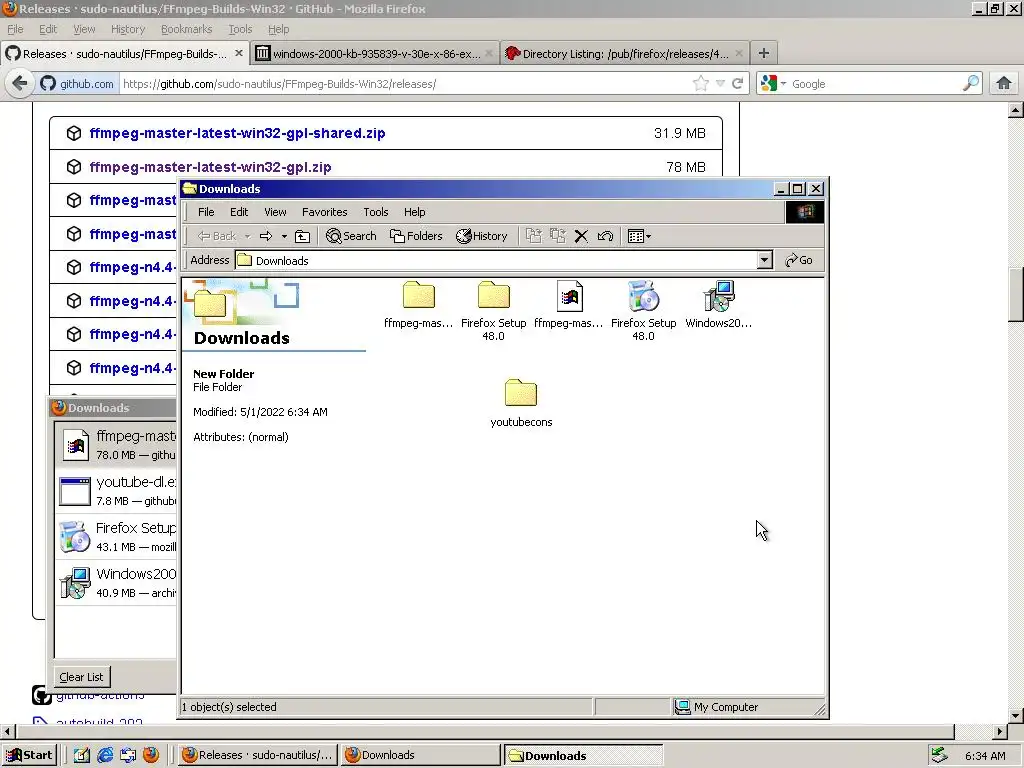Select youtube-dl.exe entry in Firefox Downloads
The image size is (1024, 768).
[116, 491]
